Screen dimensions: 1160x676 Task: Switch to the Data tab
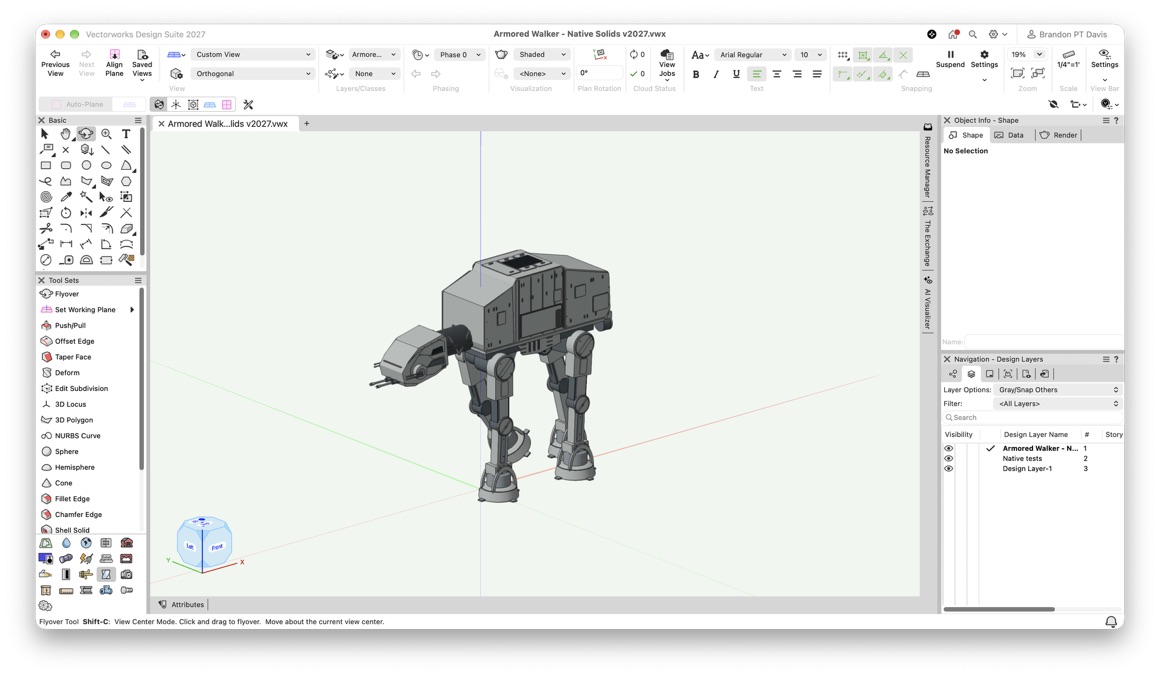pos(1009,135)
